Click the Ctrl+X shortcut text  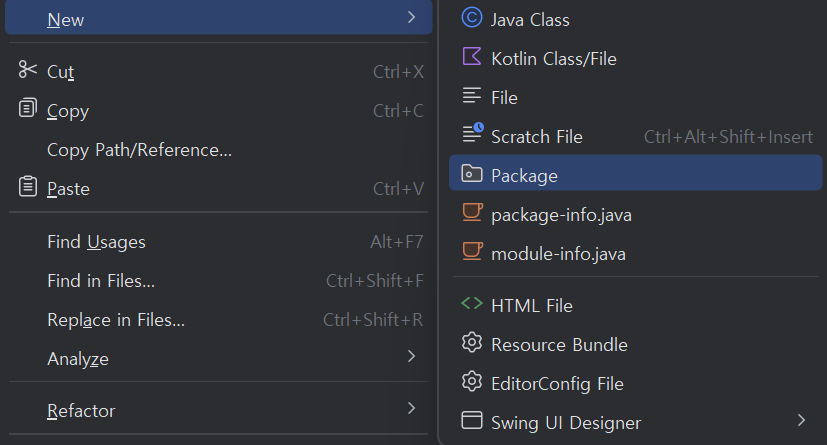pos(398,71)
